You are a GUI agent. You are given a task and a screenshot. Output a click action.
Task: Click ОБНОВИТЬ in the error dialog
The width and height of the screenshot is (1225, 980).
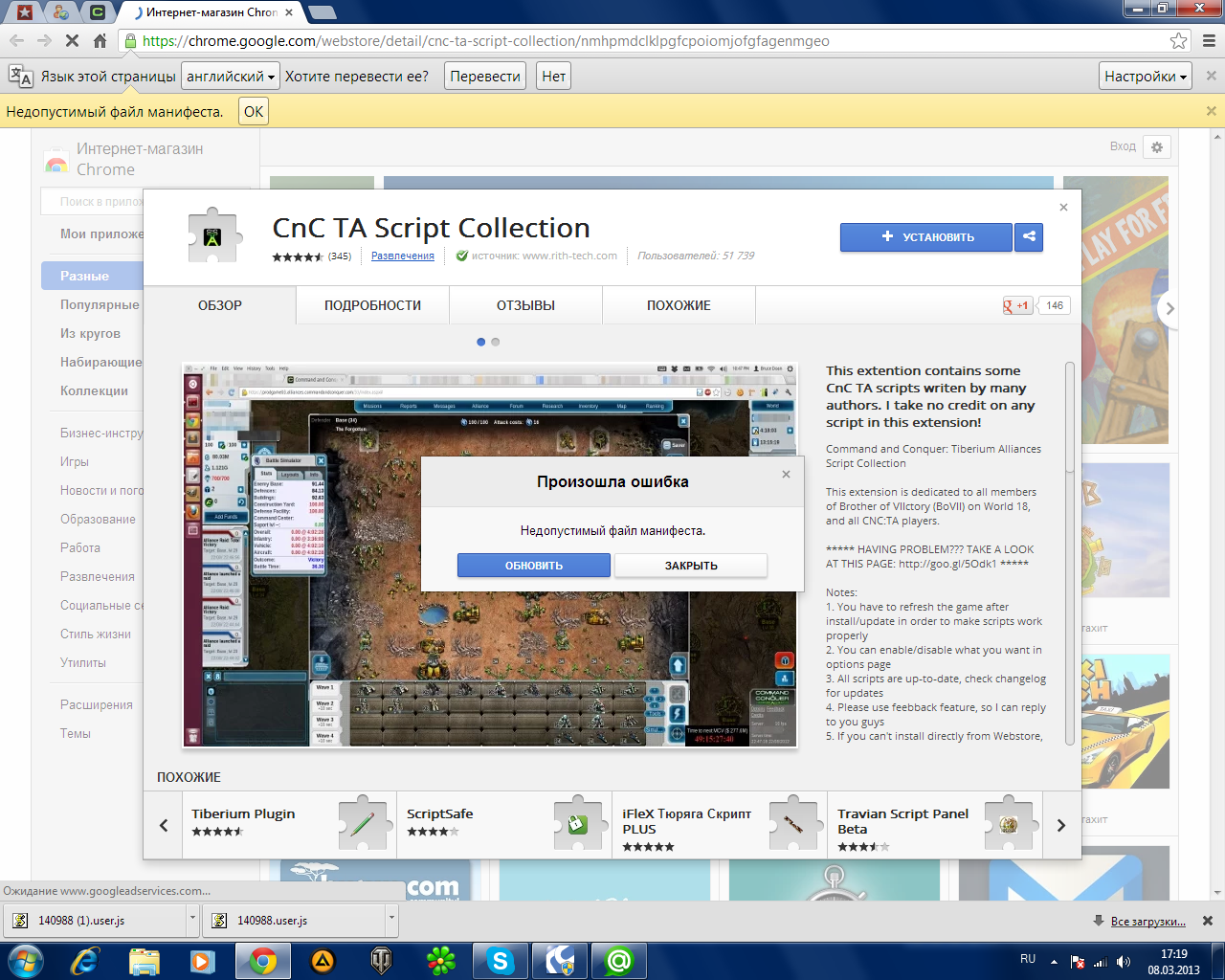pyautogui.click(x=534, y=566)
